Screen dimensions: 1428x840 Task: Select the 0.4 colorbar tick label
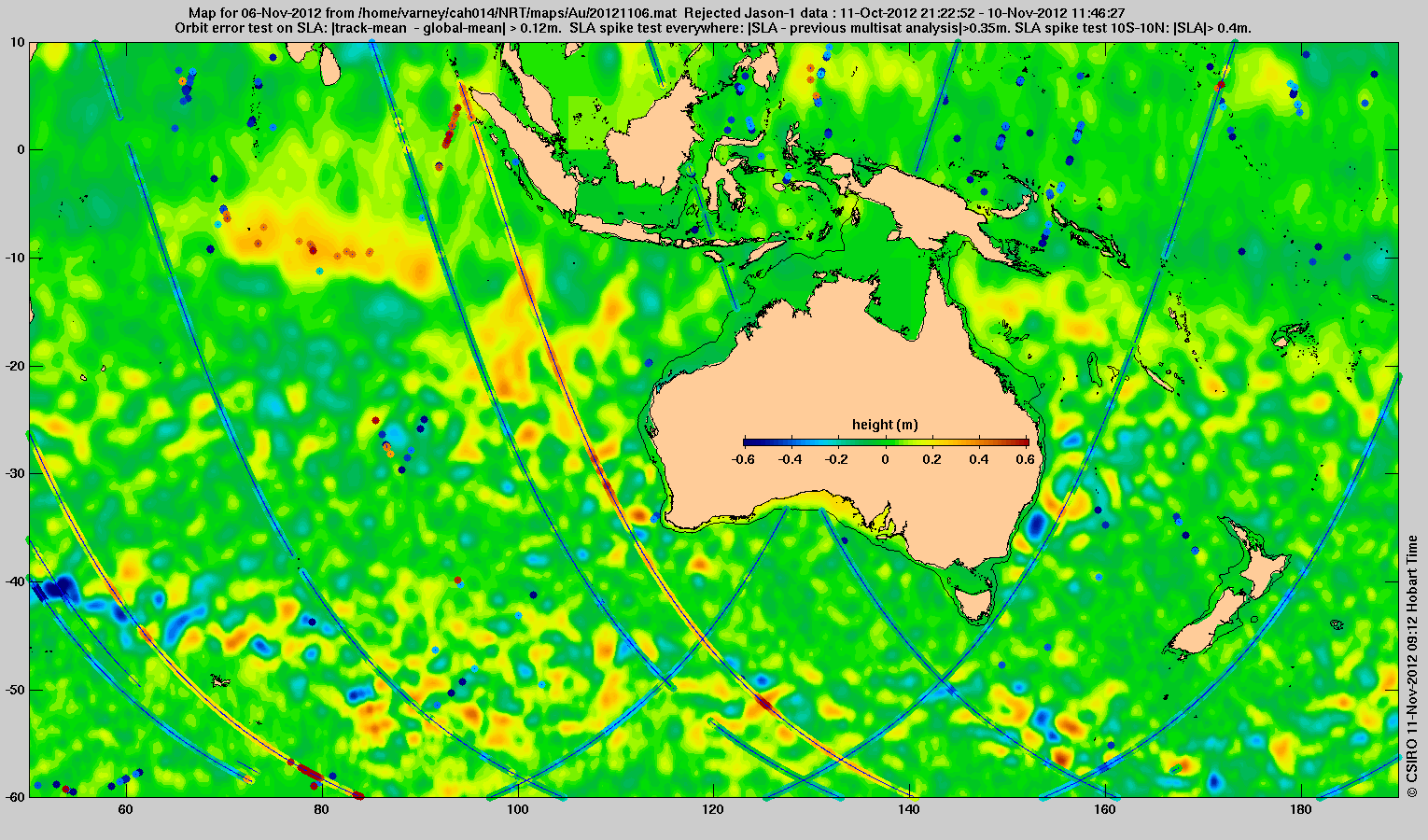(x=981, y=459)
